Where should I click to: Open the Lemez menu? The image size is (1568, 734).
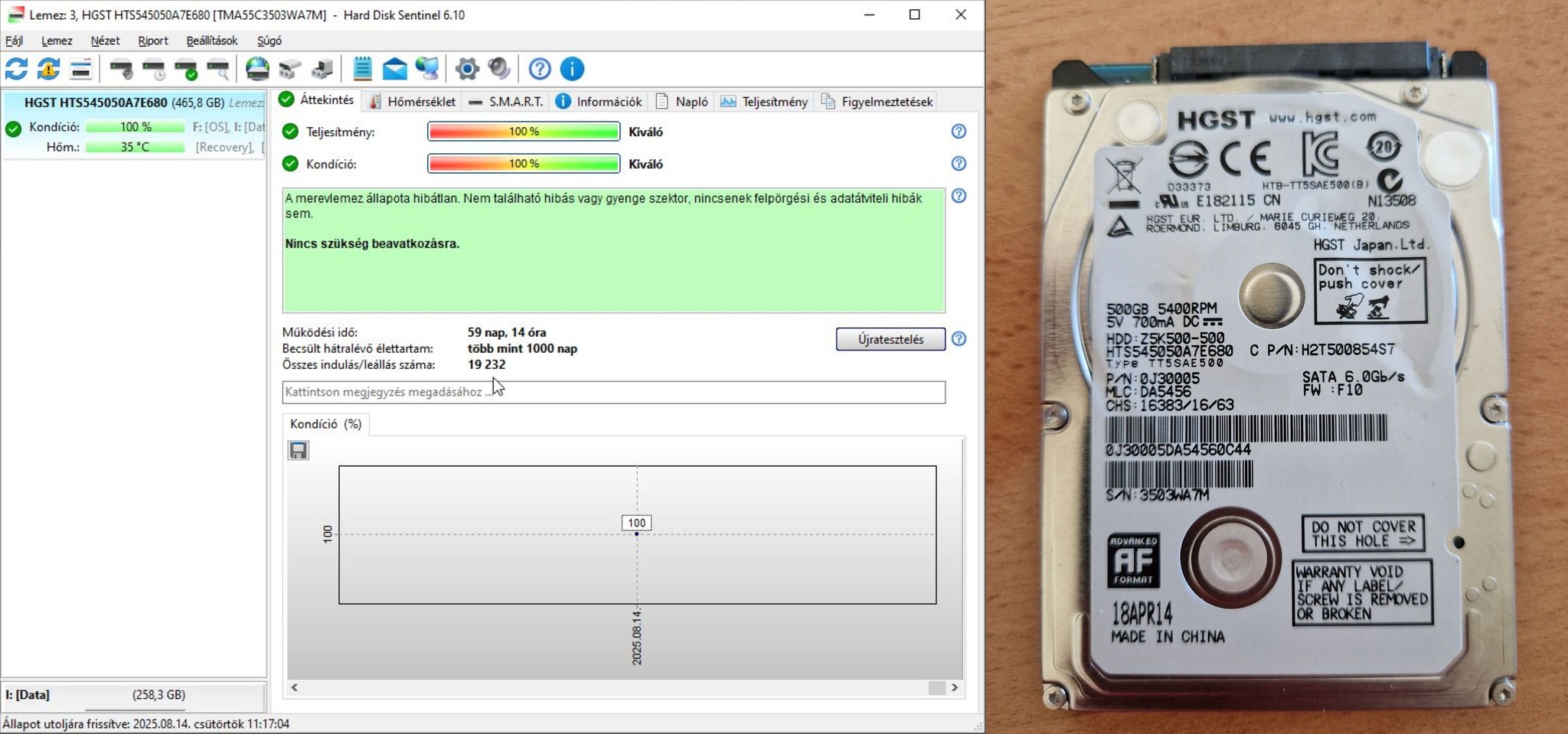[57, 41]
